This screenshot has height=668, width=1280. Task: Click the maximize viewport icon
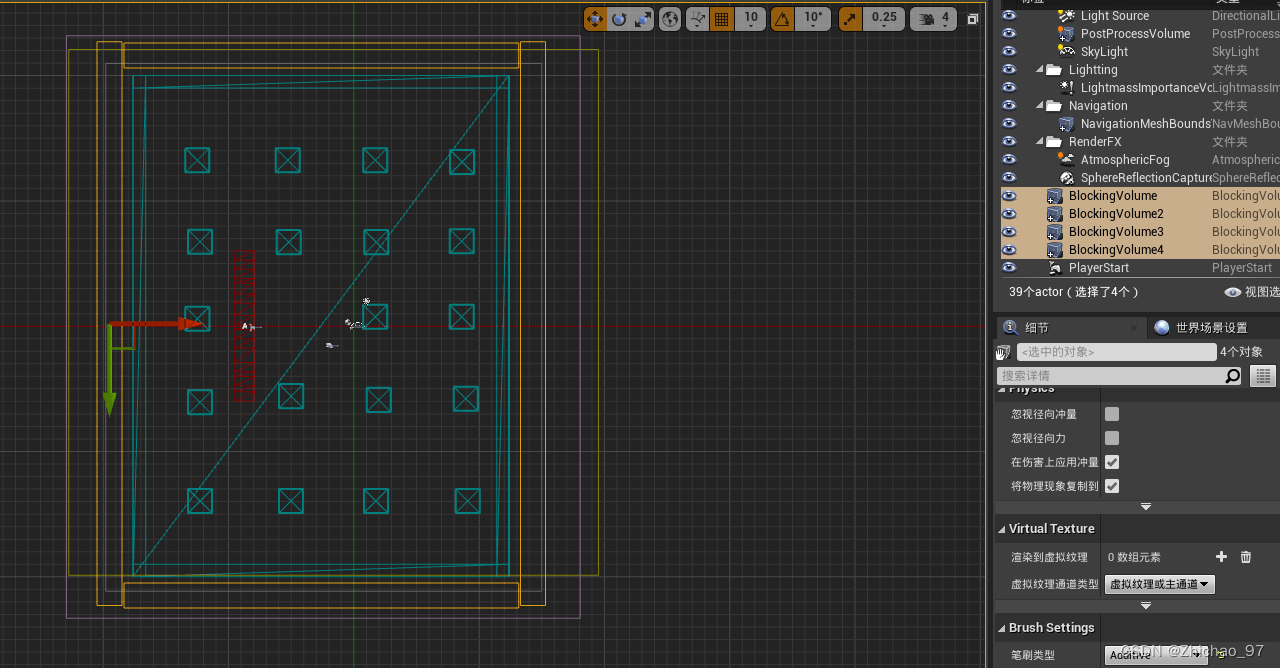click(972, 18)
